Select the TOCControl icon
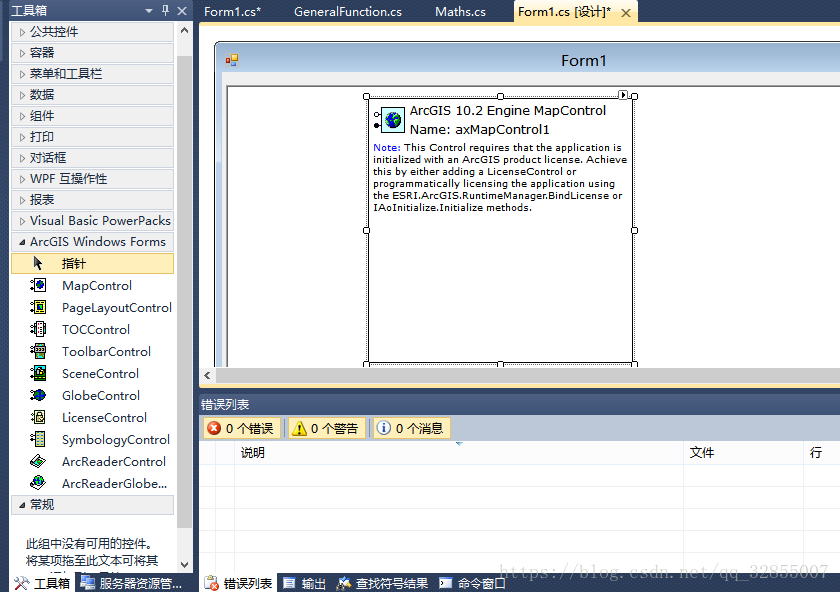Screen dimensions: 840x592 click(x=39, y=329)
